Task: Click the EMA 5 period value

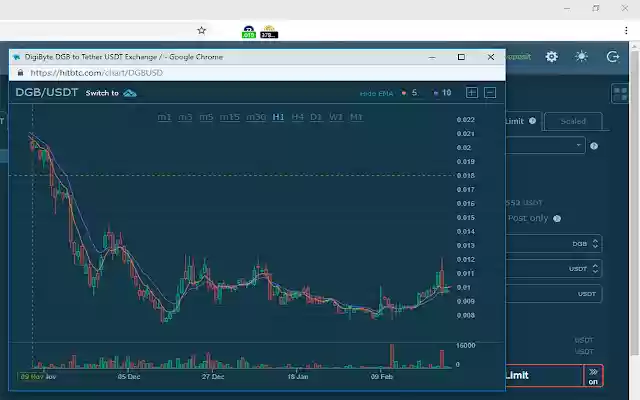Action: (x=415, y=93)
